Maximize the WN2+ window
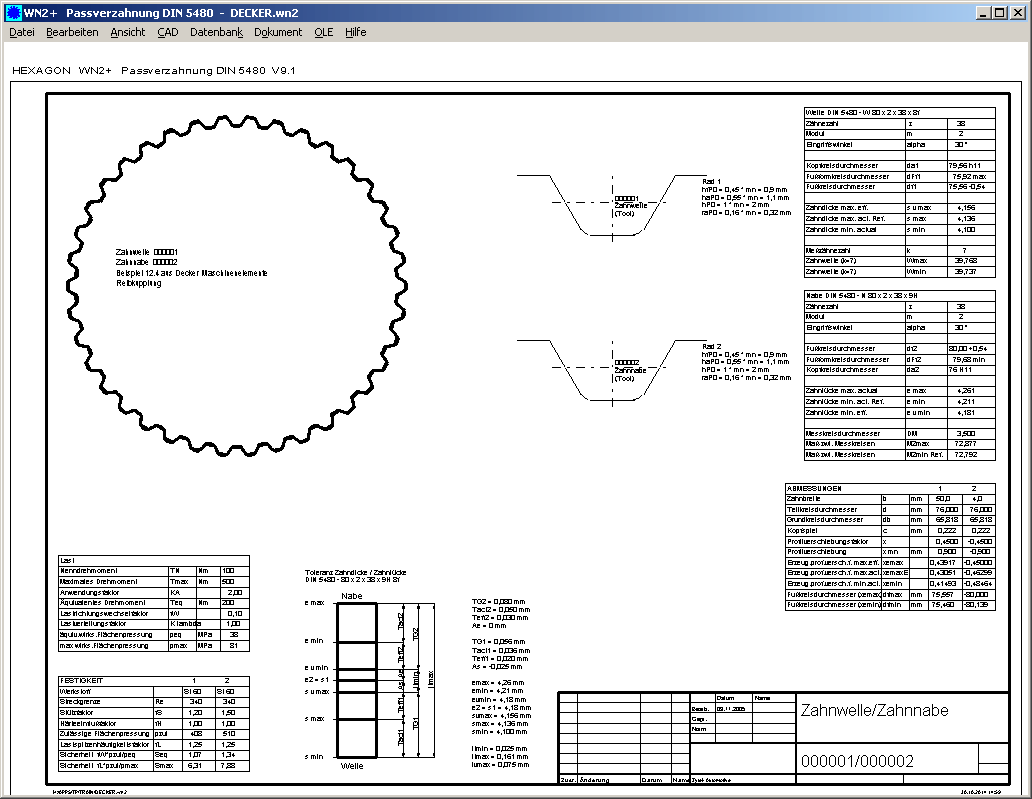The width and height of the screenshot is (1032, 799). point(1000,12)
